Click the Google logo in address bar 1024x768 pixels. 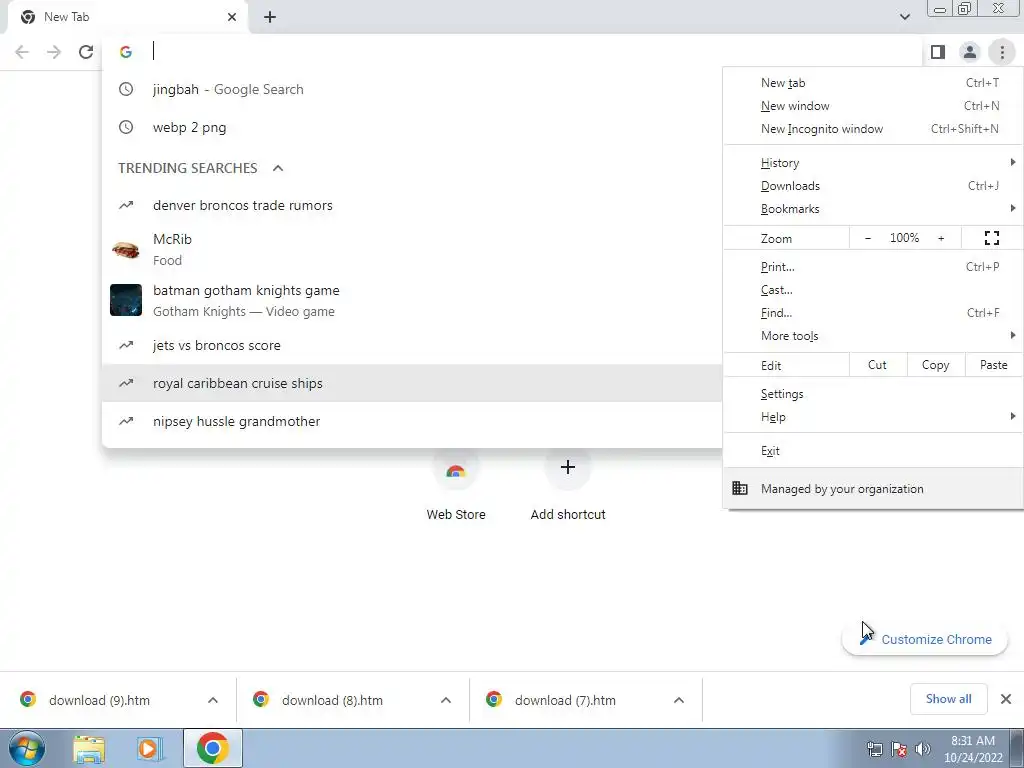click(x=126, y=52)
